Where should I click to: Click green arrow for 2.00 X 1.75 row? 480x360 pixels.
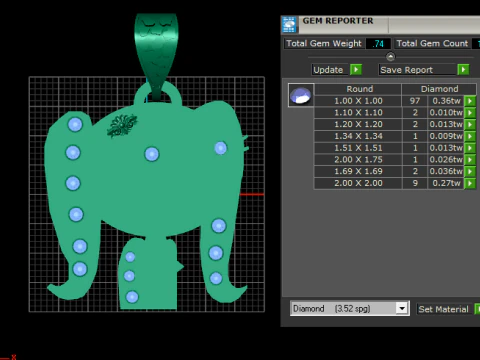click(x=470, y=160)
